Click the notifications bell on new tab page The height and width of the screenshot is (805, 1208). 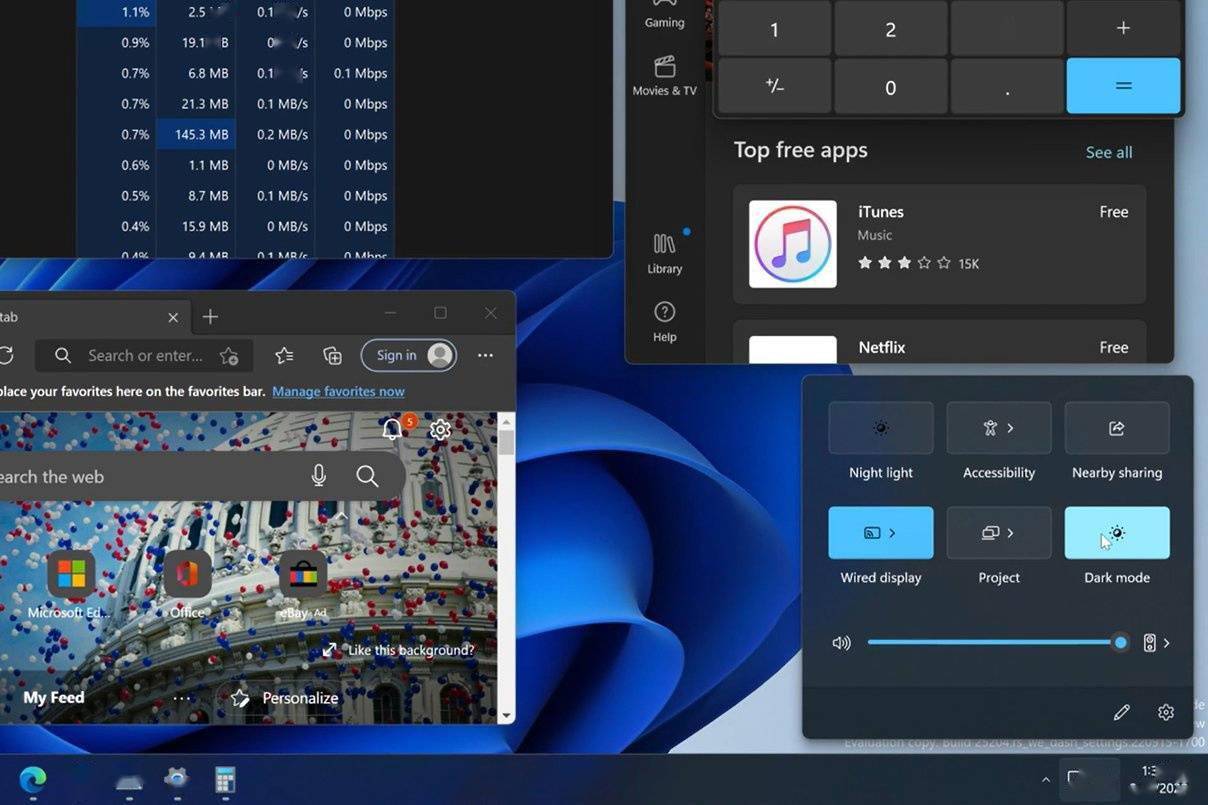tap(393, 430)
